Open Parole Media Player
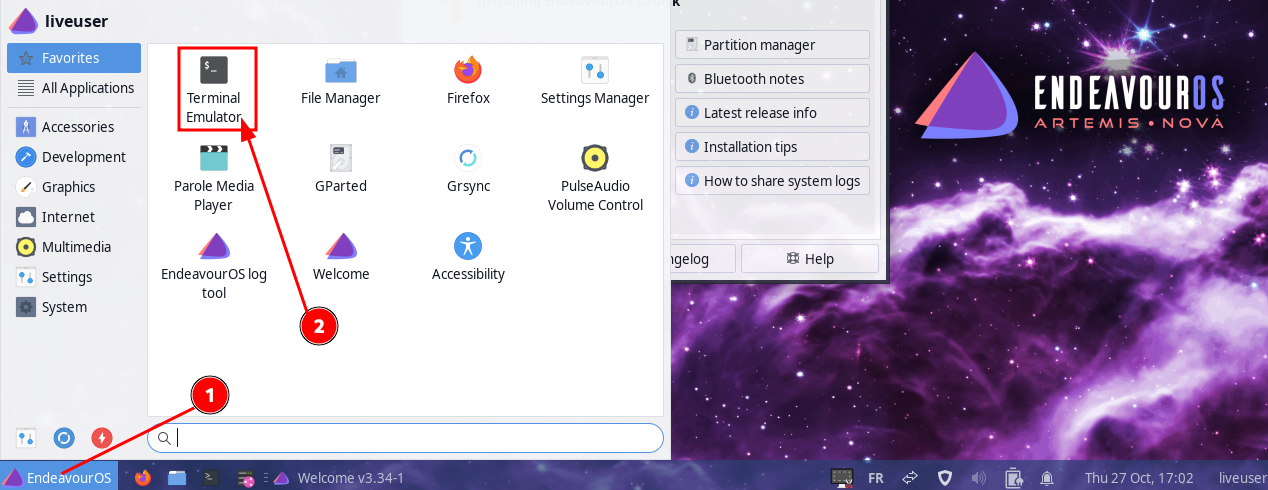Viewport: 1268px width, 490px height. [214, 176]
